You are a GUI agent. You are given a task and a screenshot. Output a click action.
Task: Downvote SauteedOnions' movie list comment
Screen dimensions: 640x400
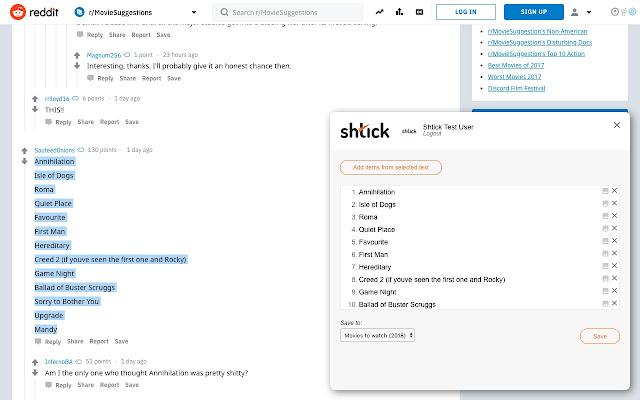(x=24, y=161)
